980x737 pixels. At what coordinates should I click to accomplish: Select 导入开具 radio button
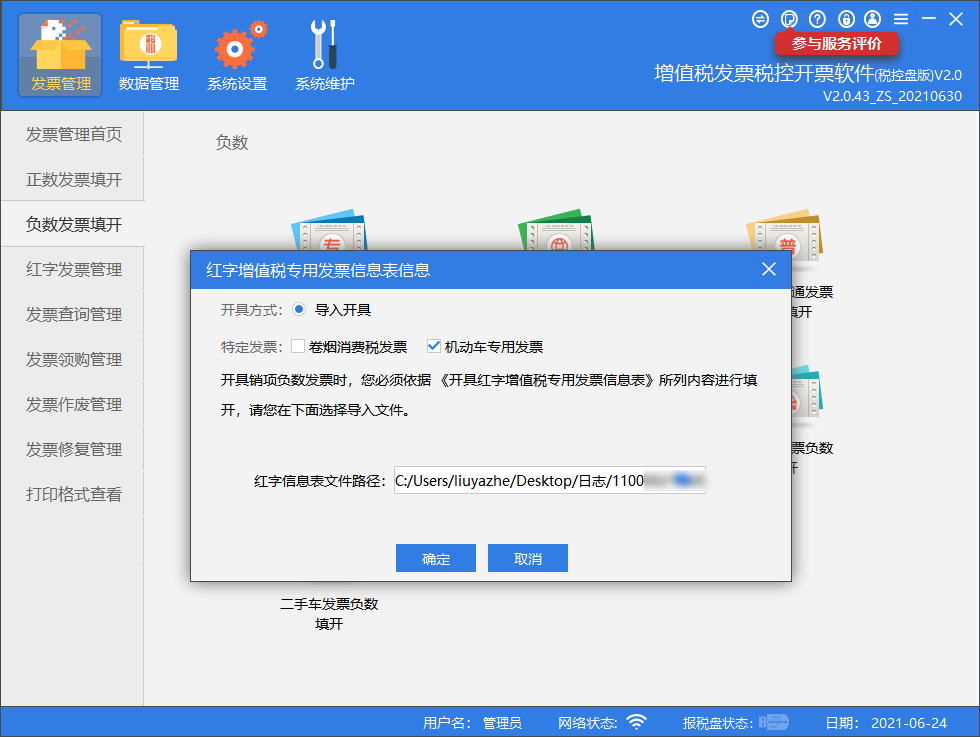(x=299, y=310)
